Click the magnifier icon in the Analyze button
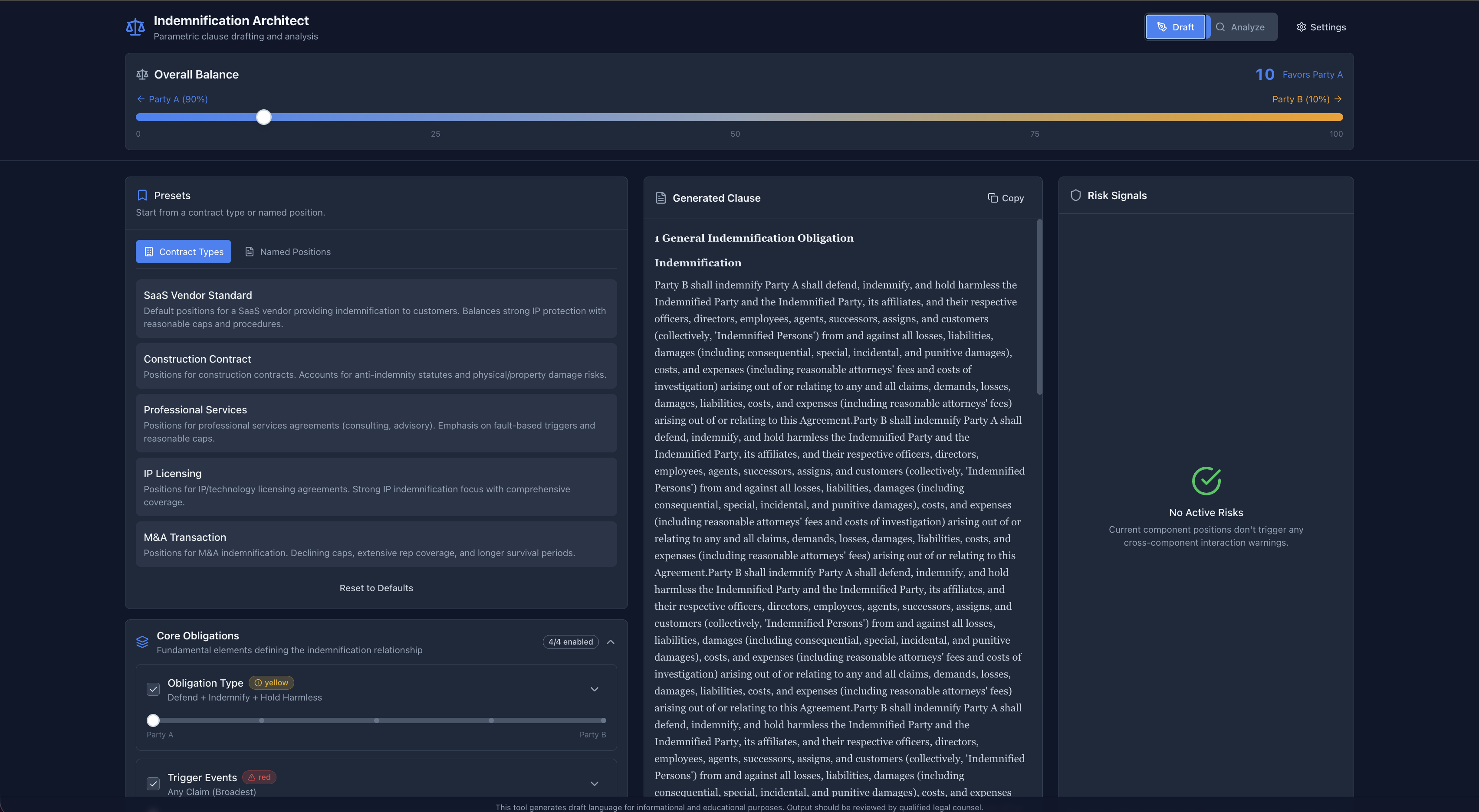1479x812 pixels. 1221,27
